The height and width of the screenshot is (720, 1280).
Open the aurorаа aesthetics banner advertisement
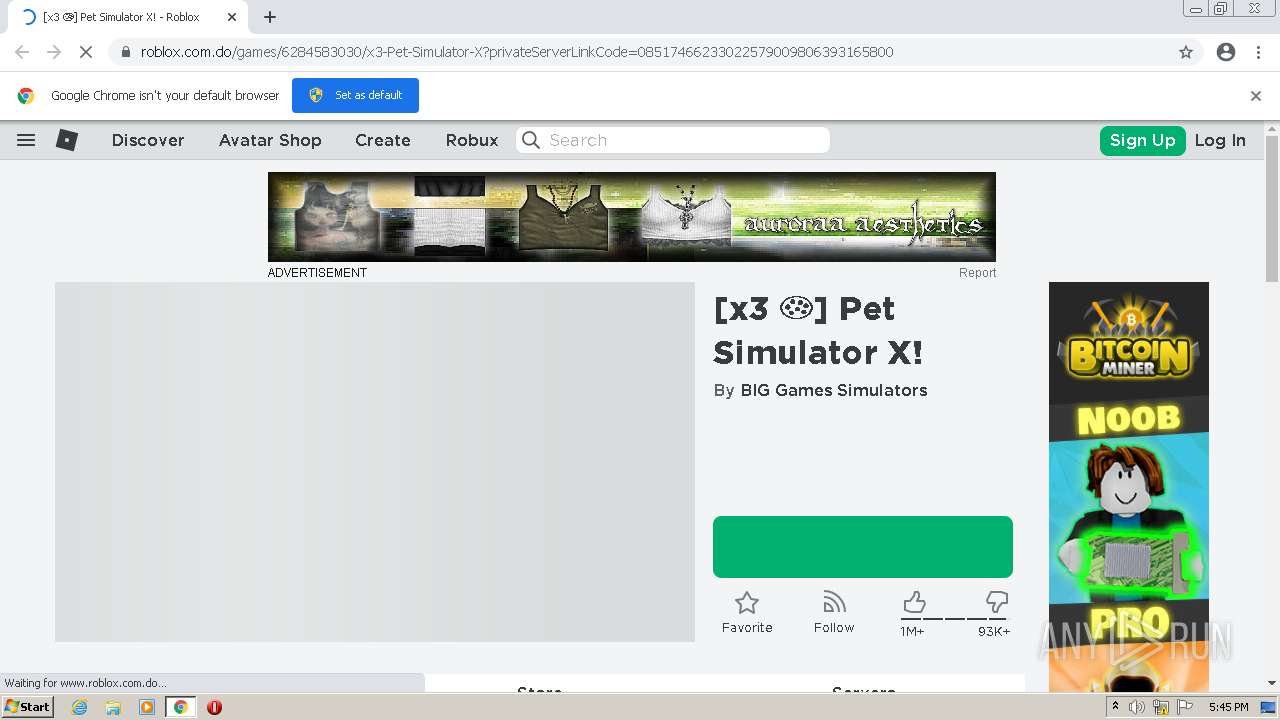click(x=632, y=217)
